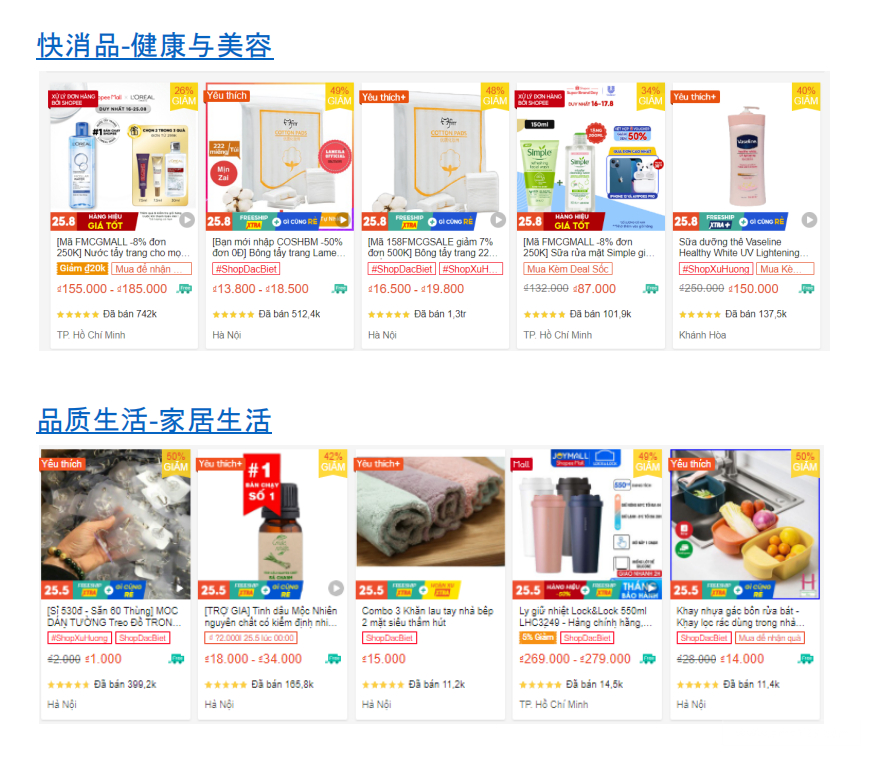Click free shipping truck icon beside ₫87.000 price
Image resolution: width=882 pixels, height=766 pixels.
[650, 289]
